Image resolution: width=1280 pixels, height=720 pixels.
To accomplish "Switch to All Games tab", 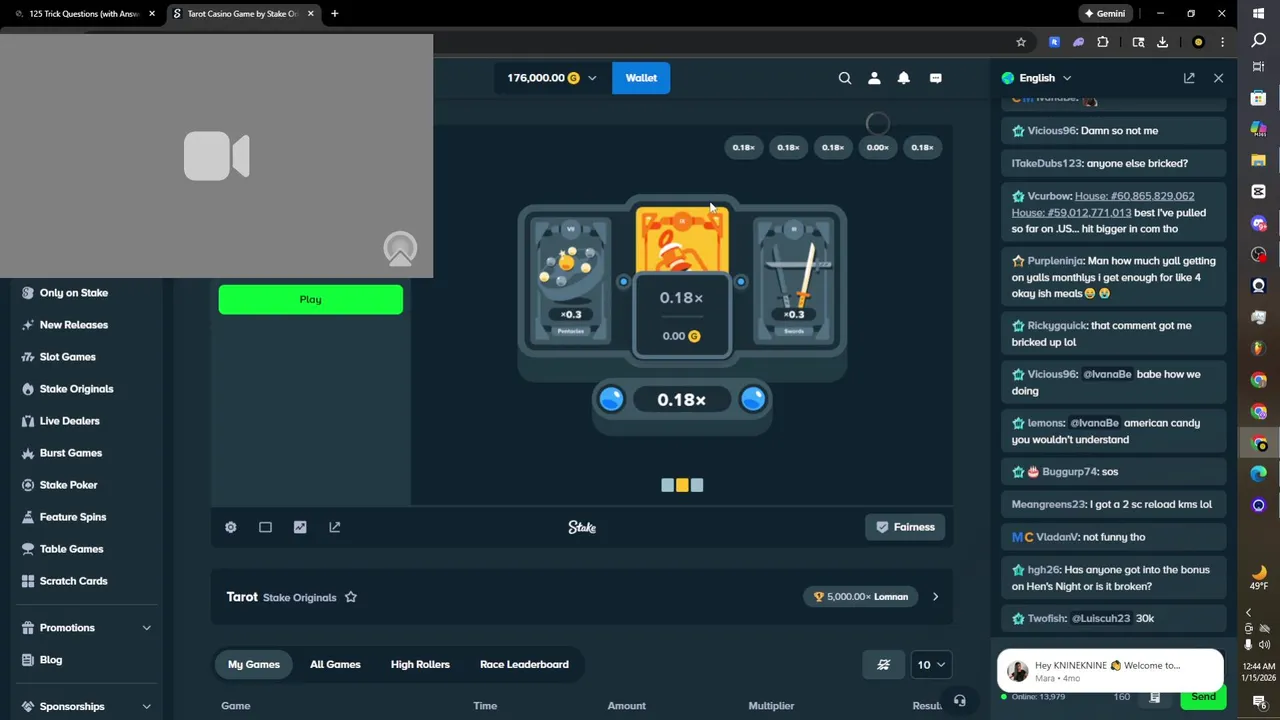I will [x=335, y=664].
